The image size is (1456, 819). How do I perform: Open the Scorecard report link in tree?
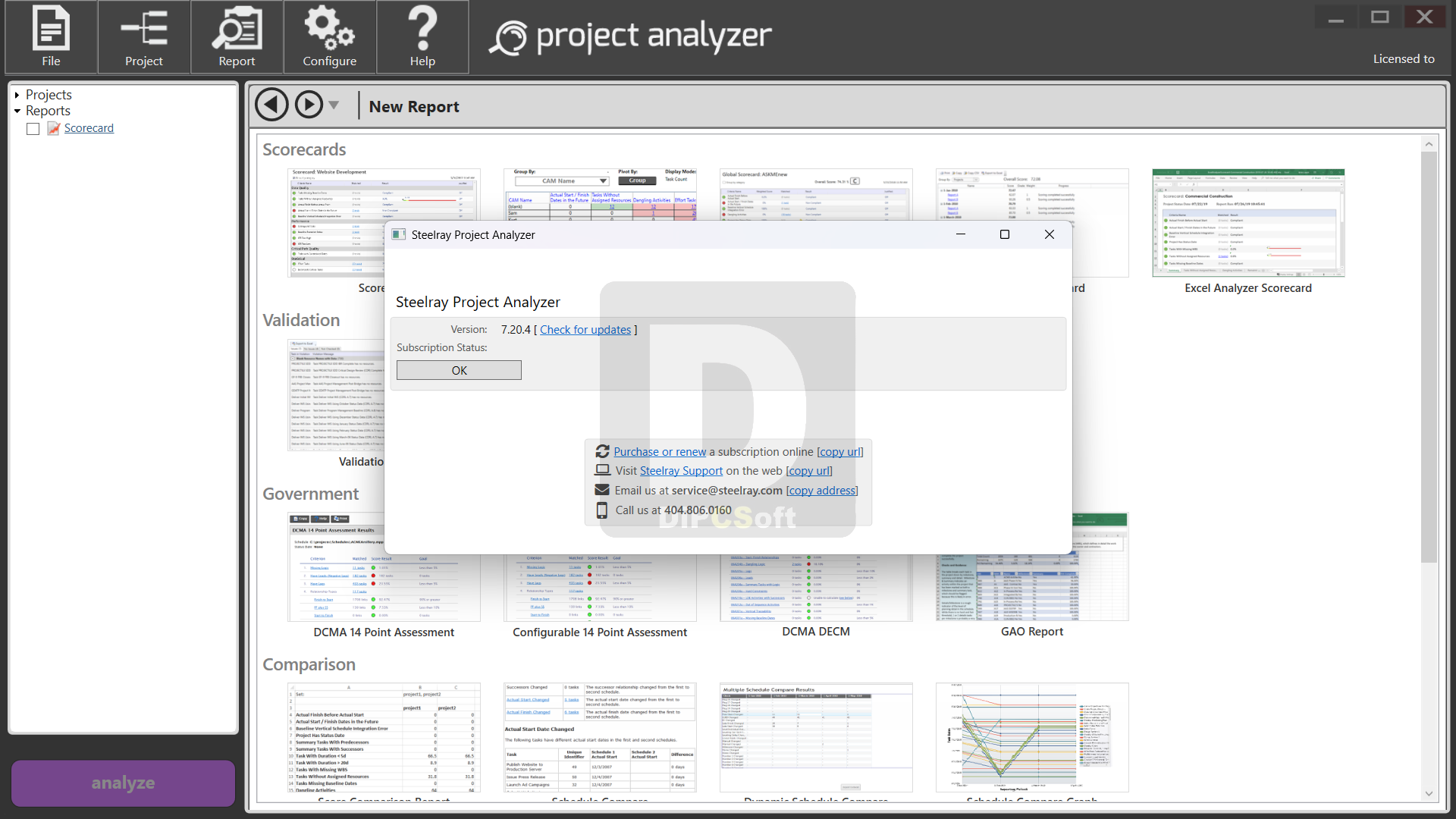pos(89,128)
